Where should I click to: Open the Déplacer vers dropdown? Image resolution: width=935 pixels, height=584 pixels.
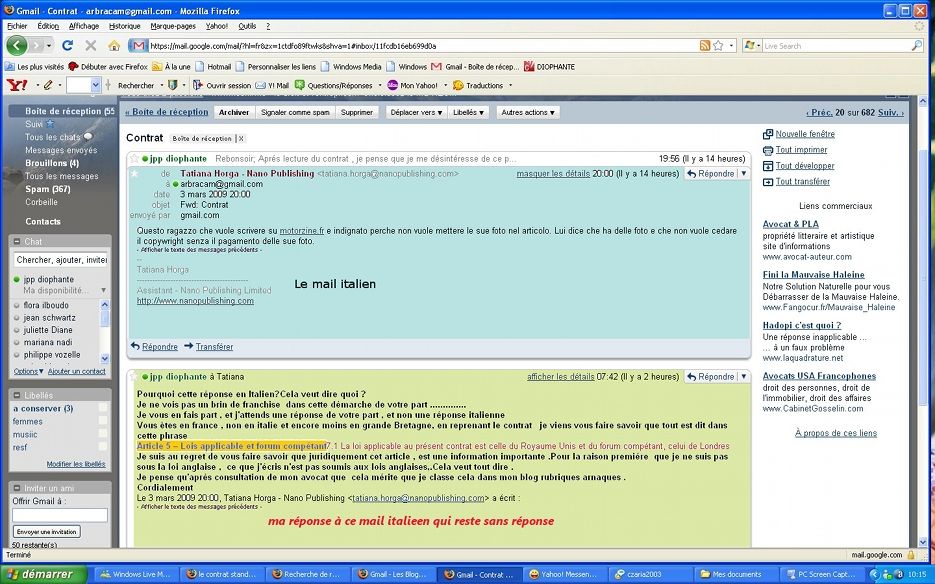[416, 112]
